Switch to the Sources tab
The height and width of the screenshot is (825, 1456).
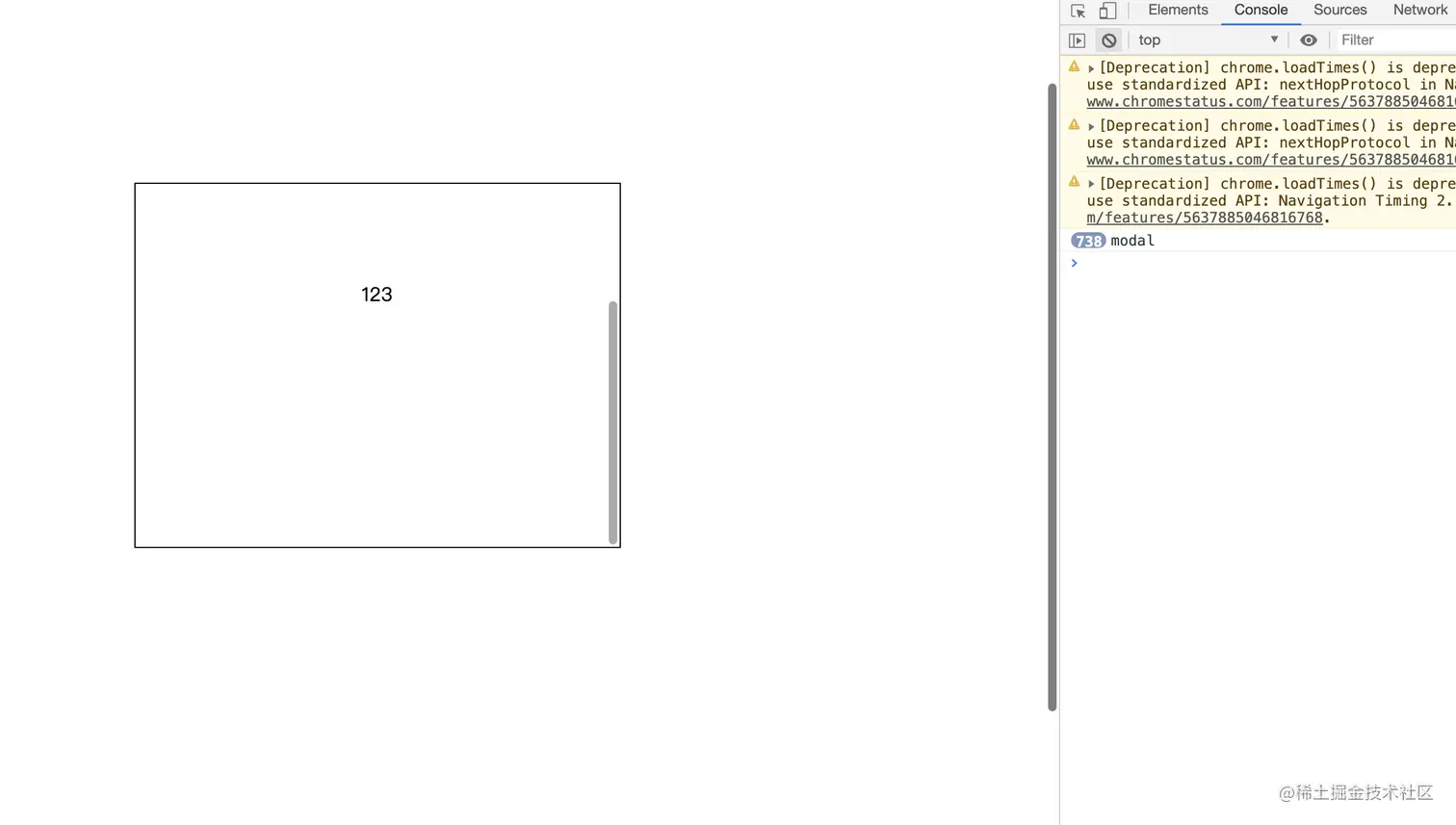(1339, 11)
